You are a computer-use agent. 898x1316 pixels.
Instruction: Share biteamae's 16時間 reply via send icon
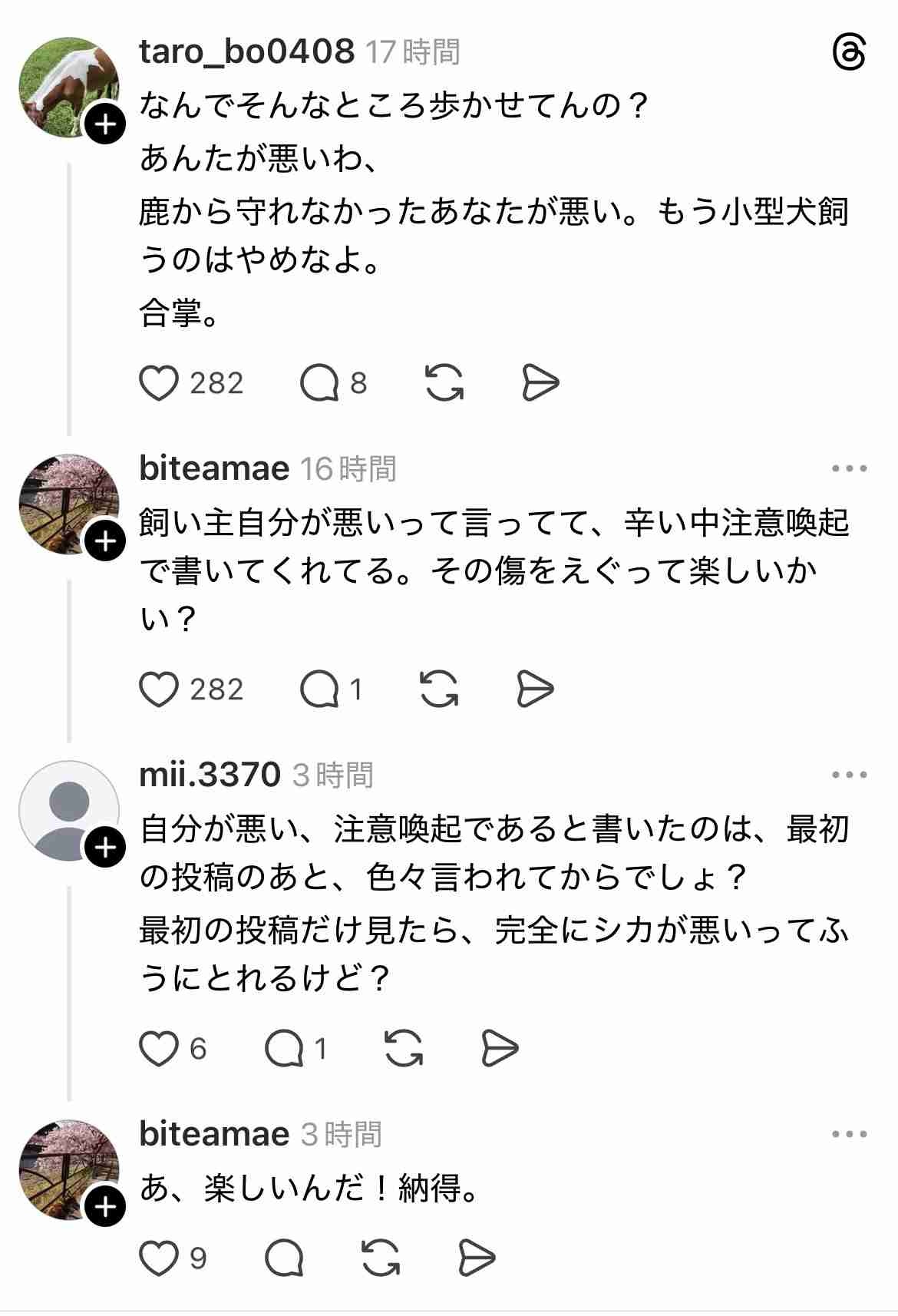[x=535, y=689]
